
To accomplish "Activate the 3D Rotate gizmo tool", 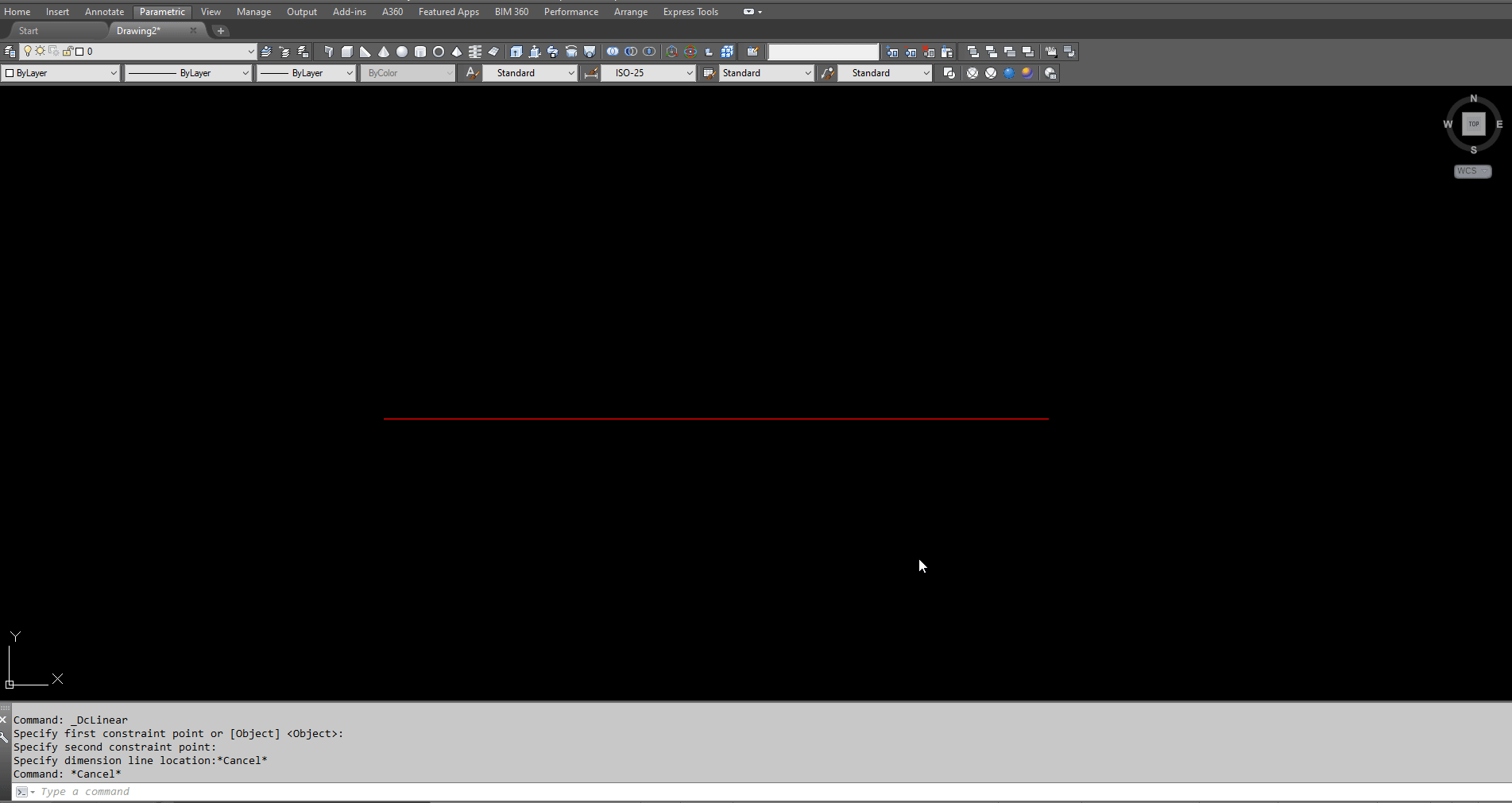I will point(690,52).
